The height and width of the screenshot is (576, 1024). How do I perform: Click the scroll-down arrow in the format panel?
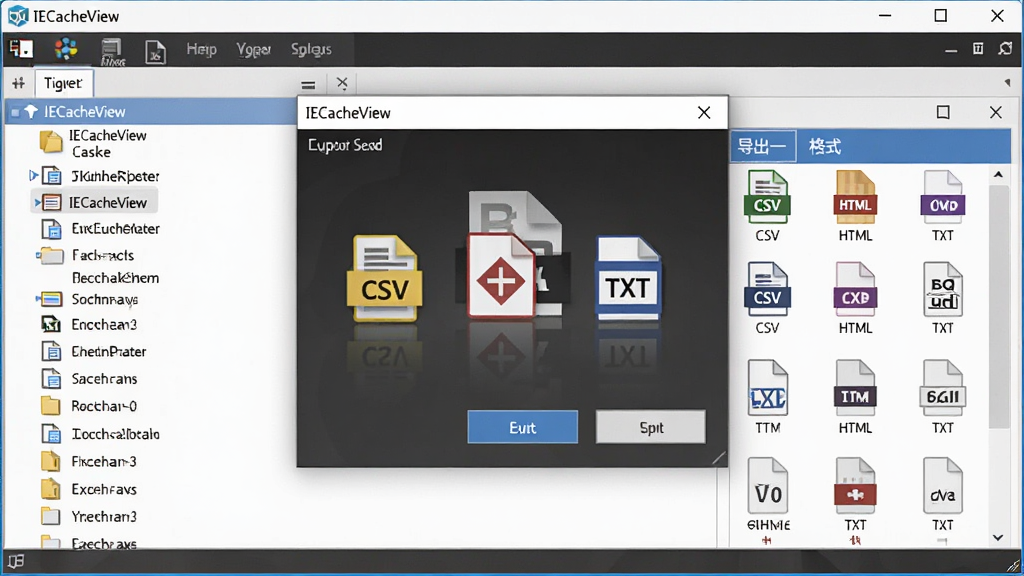(998, 537)
